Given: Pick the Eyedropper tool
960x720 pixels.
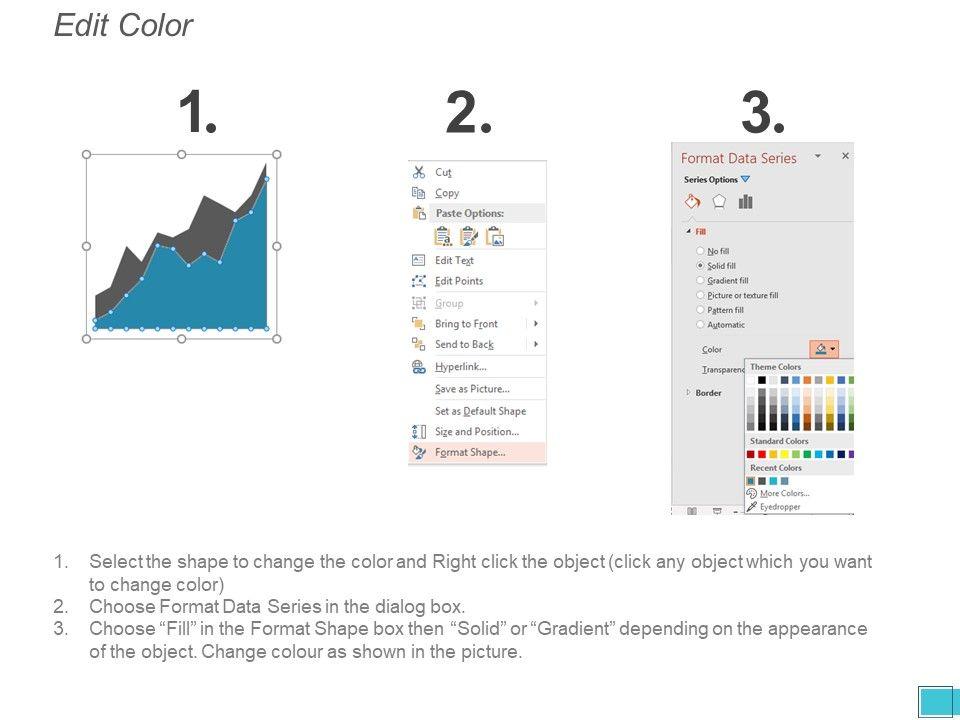Looking at the screenshot, I should (780, 507).
